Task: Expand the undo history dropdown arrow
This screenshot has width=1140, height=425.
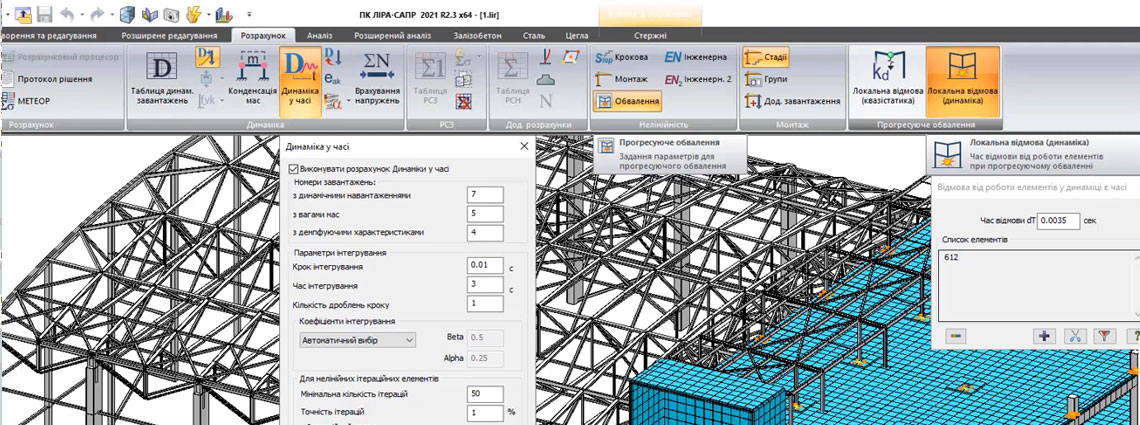Action: 83,16
